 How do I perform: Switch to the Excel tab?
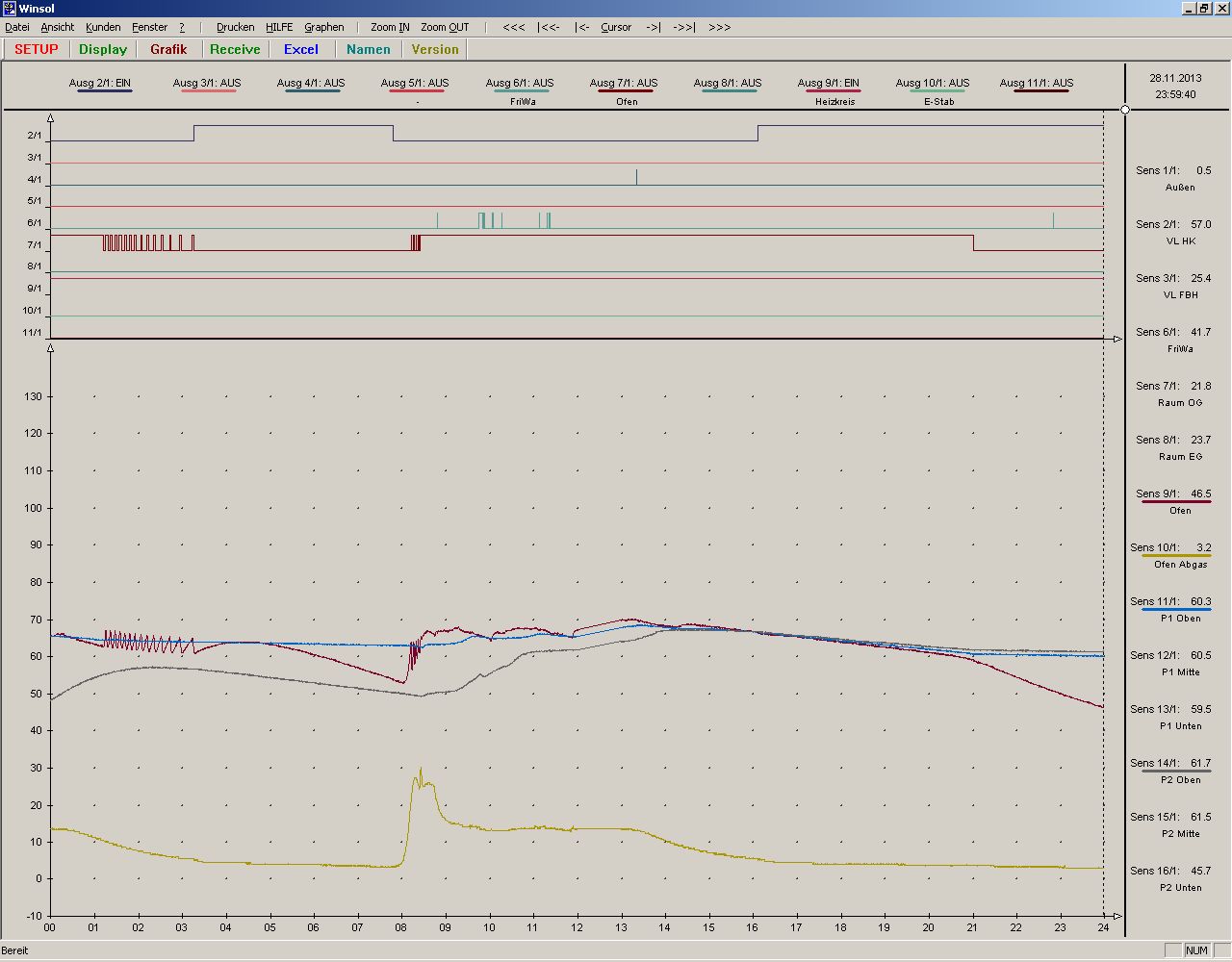pos(300,49)
